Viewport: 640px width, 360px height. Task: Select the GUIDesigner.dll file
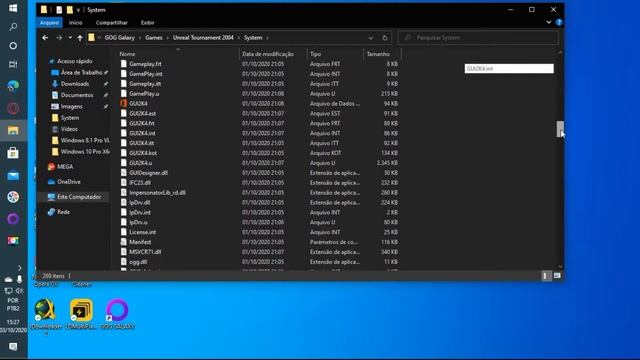coord(148,173)
